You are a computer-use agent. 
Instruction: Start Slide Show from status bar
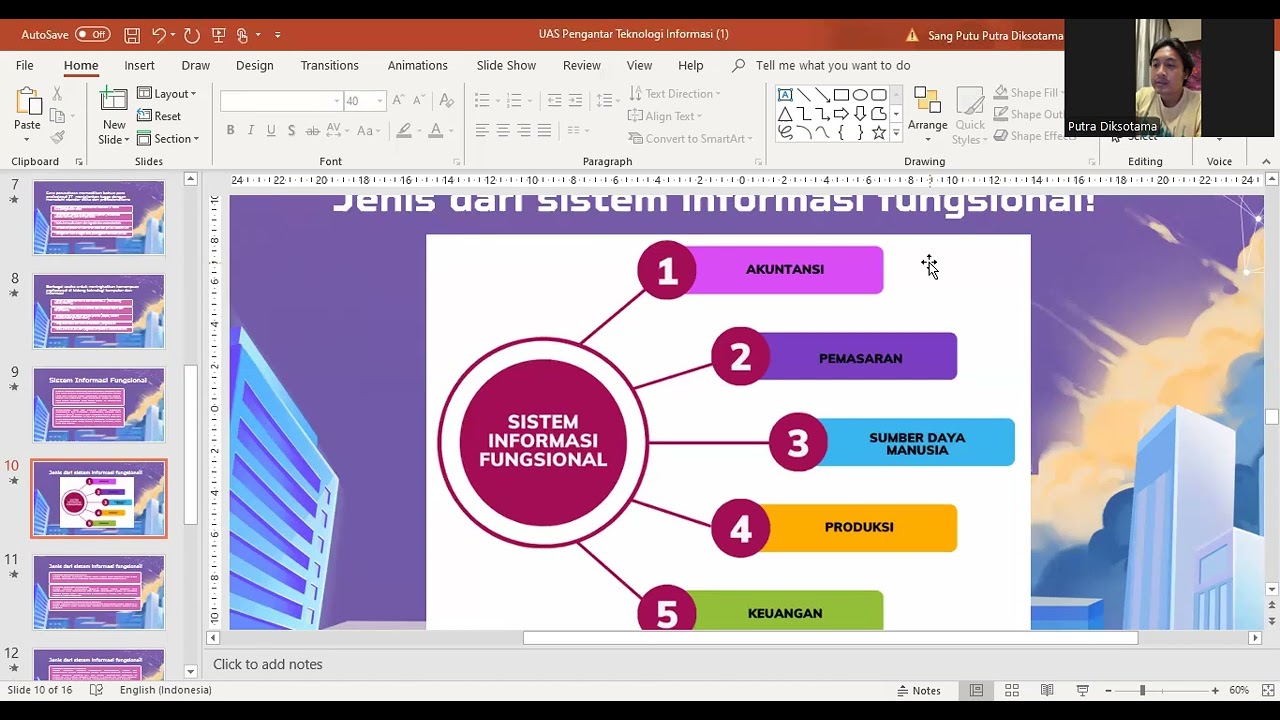pos(1082,690)
